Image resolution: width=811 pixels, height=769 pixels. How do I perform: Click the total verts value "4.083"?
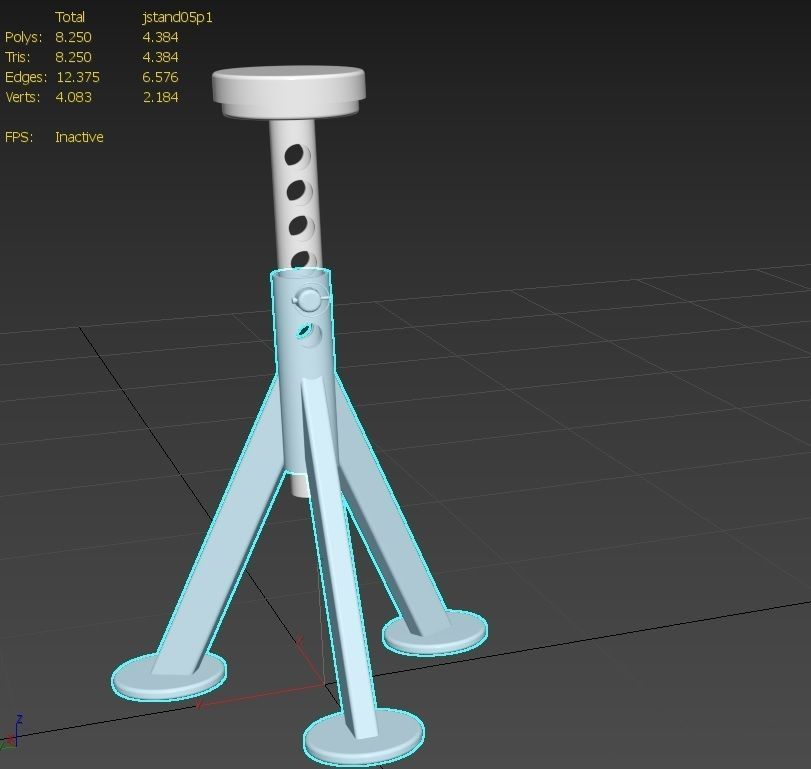(73, 97)
